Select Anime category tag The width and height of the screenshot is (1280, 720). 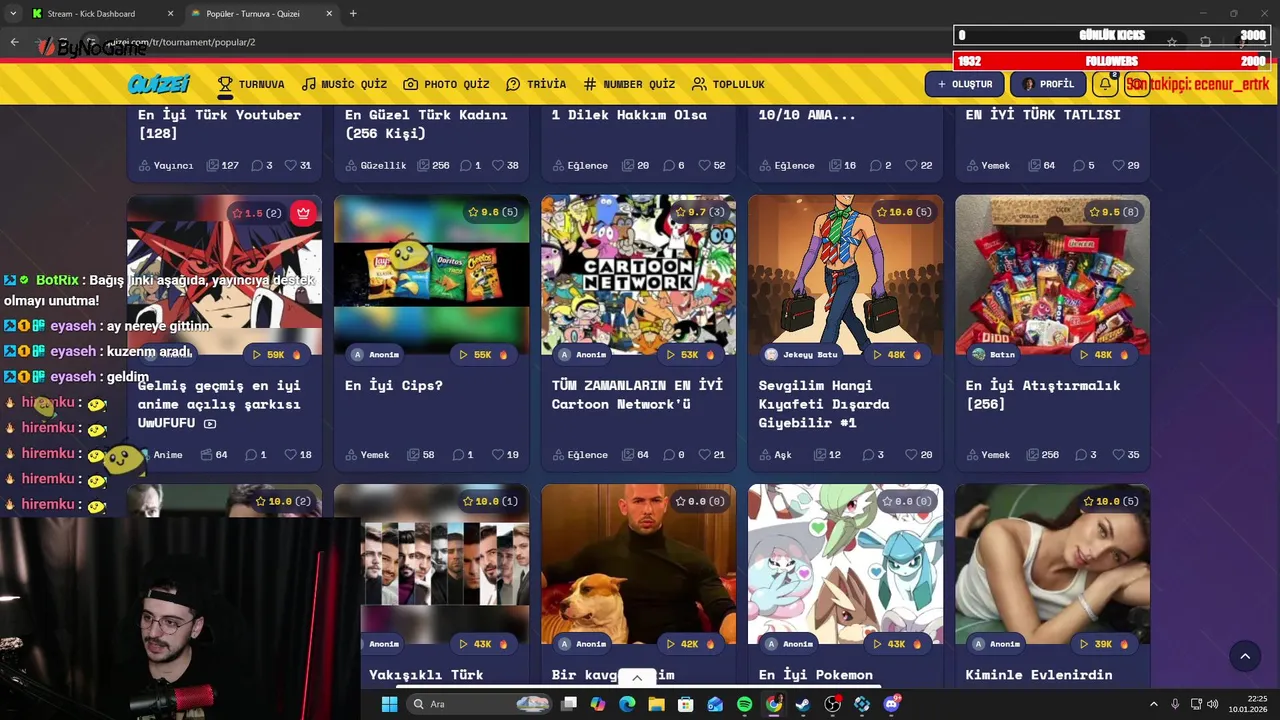160,455
